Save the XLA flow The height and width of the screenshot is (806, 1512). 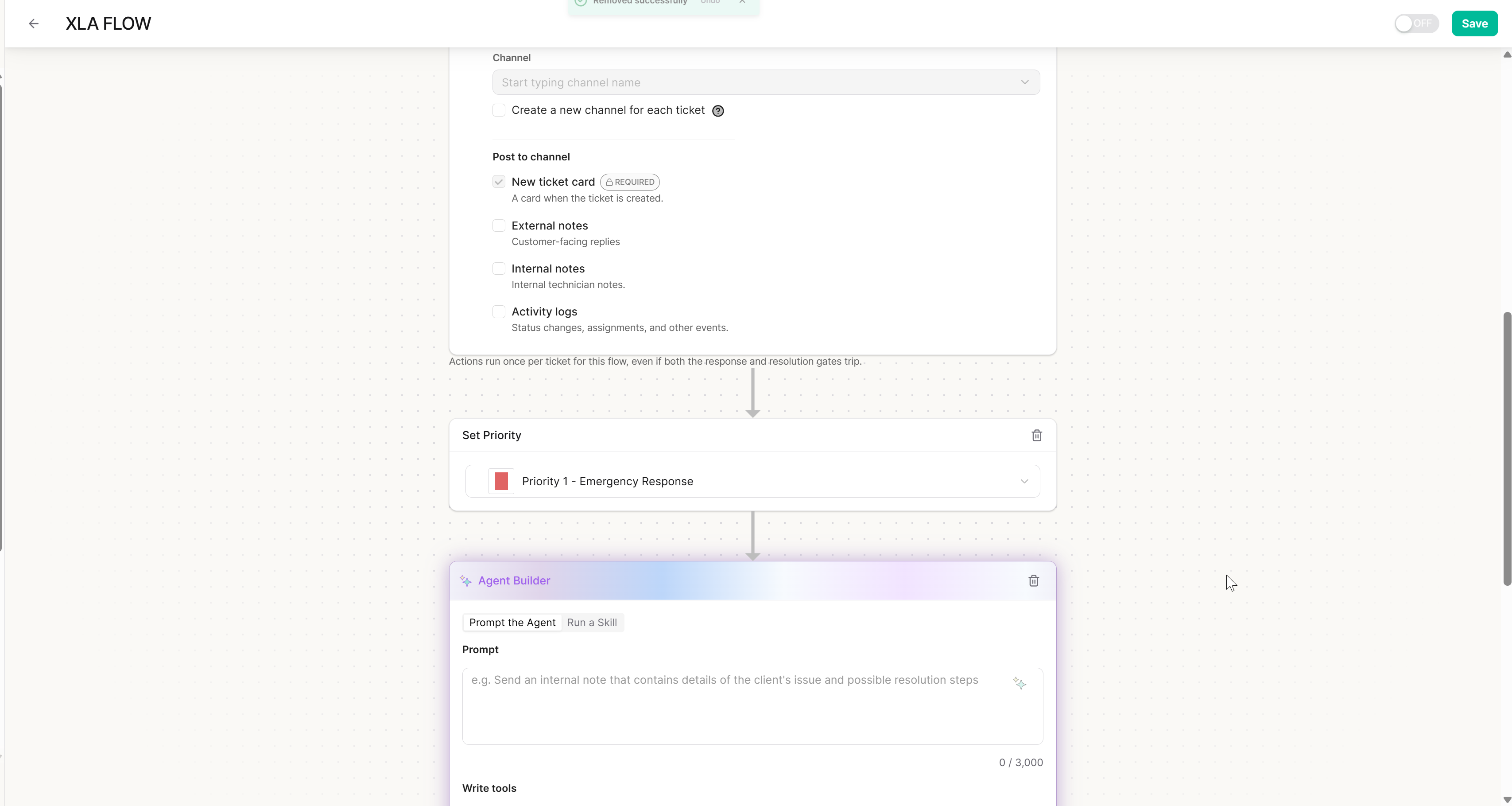pyautogui.click(x=1474, y=23)
